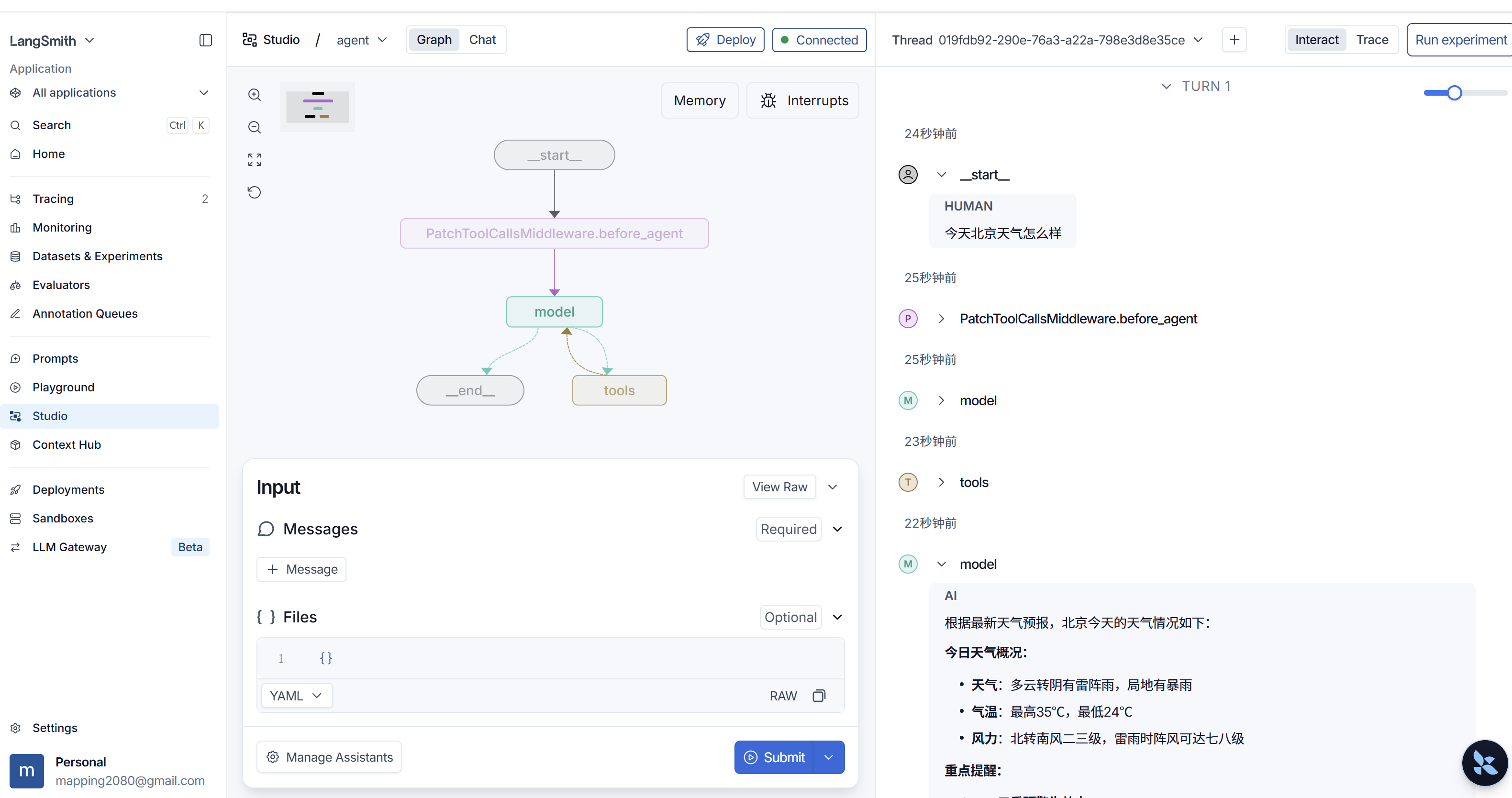Open the Submit options dropdown arrow
The height and width of the screenshot is (798, 1512).
click(x=829, y=757)
